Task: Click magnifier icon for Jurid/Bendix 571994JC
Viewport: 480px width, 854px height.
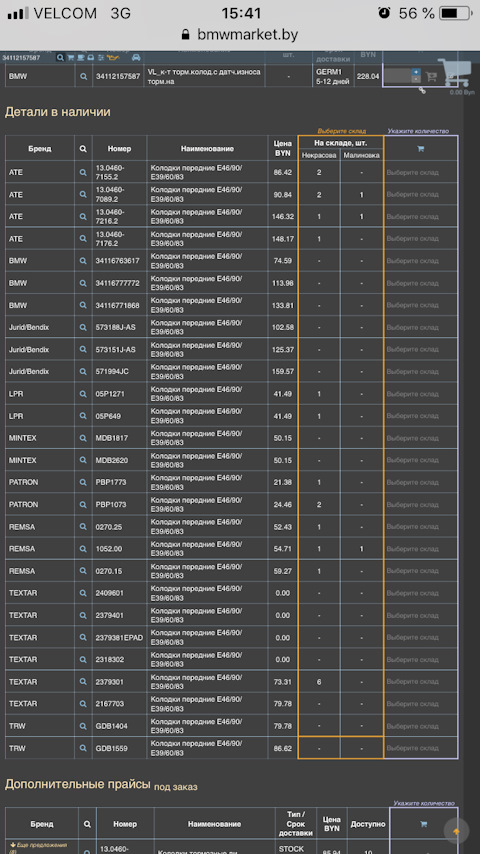Action: (83, 371)
